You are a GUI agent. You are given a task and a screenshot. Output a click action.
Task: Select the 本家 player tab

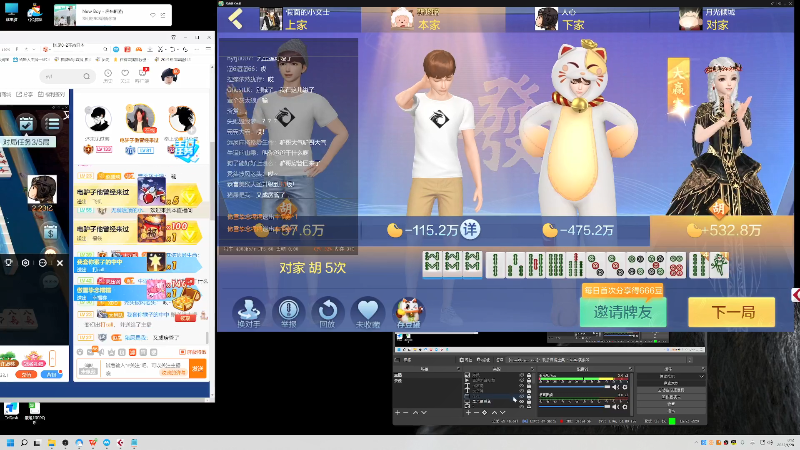pyautogui.click(x=433, y=19)
